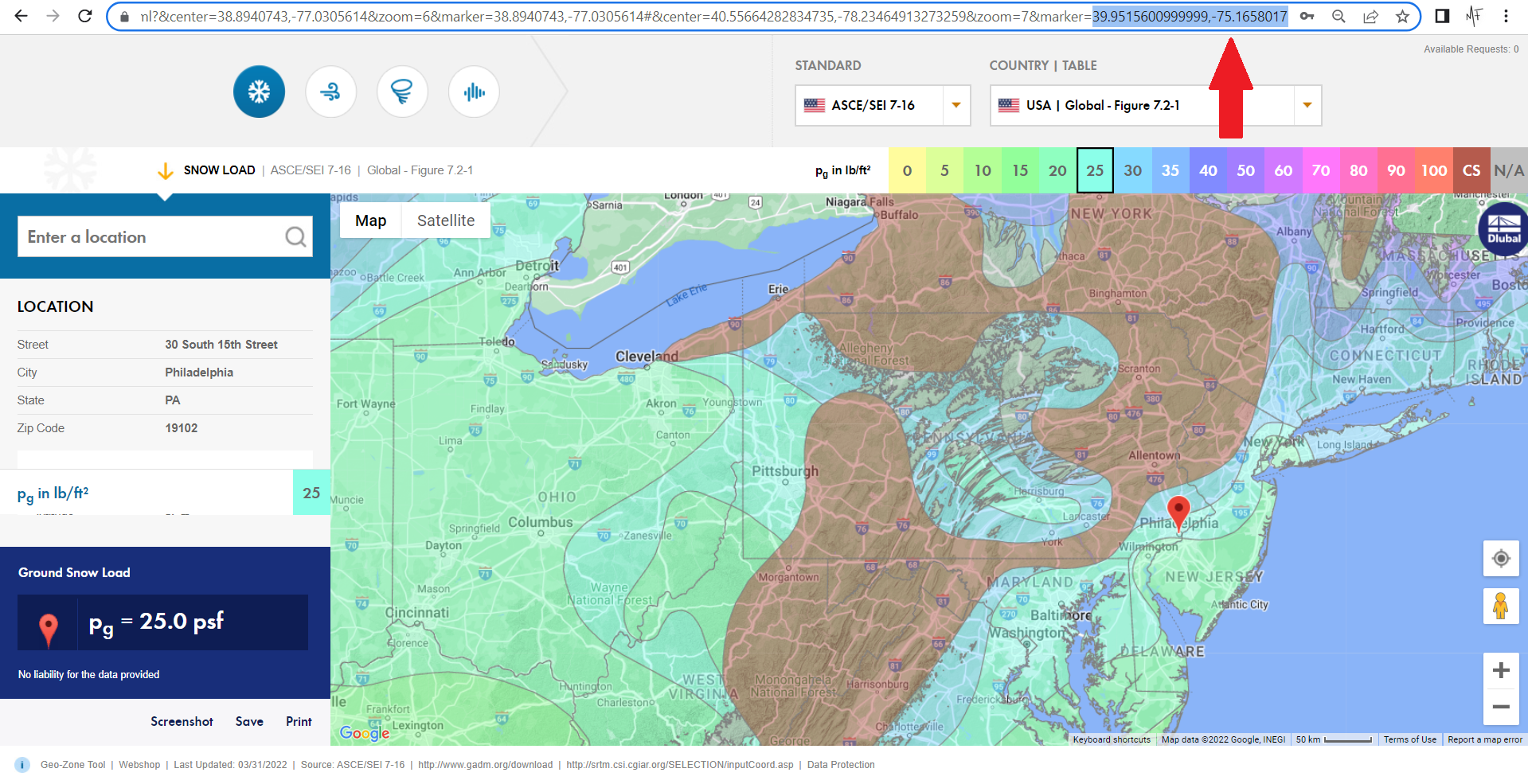Center map on my current location
The width and height of the screenshot is (1528, 784).
1501,558
